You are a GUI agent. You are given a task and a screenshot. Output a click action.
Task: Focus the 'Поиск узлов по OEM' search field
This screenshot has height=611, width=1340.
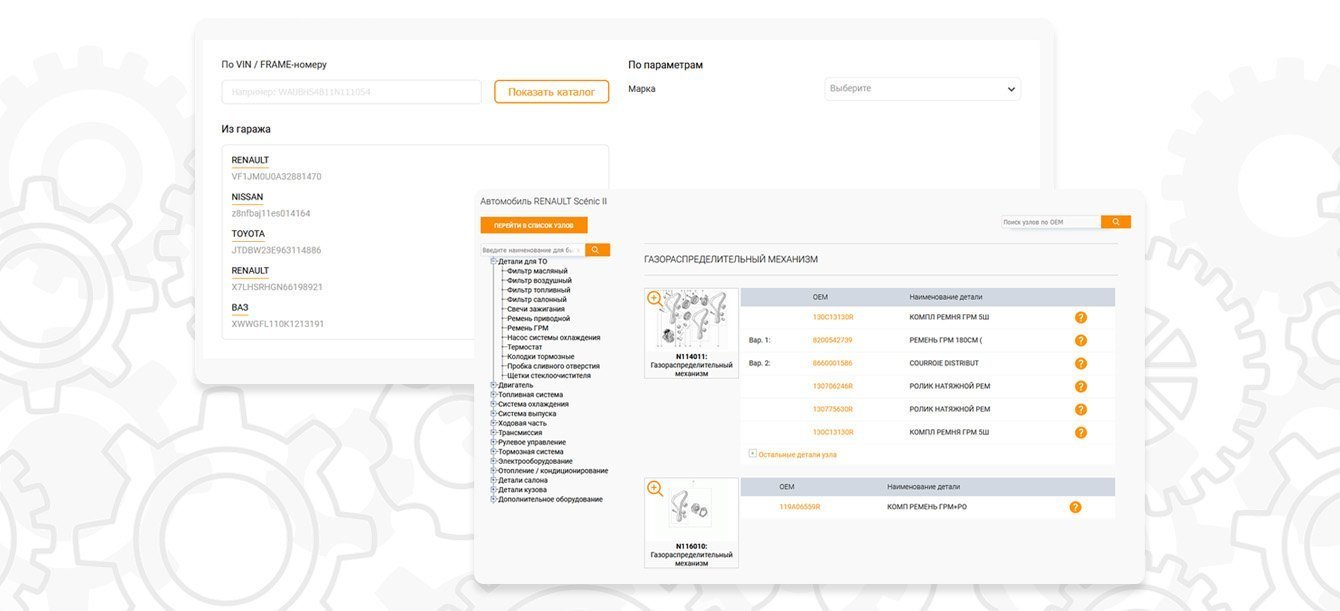[1051, 222]
